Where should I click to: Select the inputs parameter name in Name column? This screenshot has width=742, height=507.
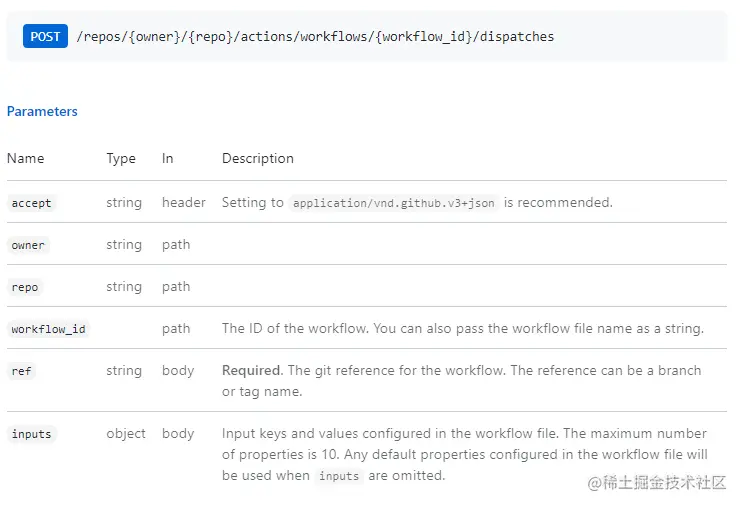(31, 434)
